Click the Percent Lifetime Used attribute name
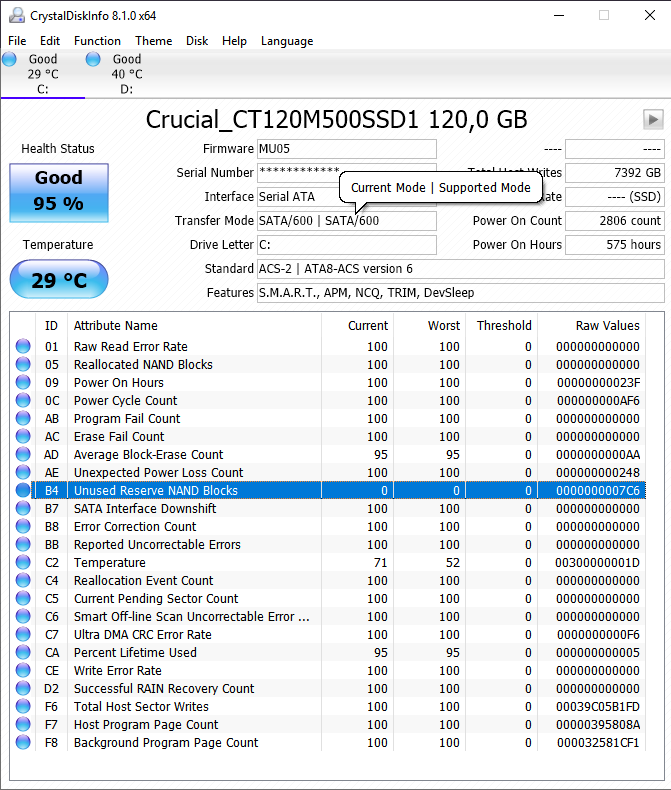The height and width of the screenshot is (790, 671). 135,652
